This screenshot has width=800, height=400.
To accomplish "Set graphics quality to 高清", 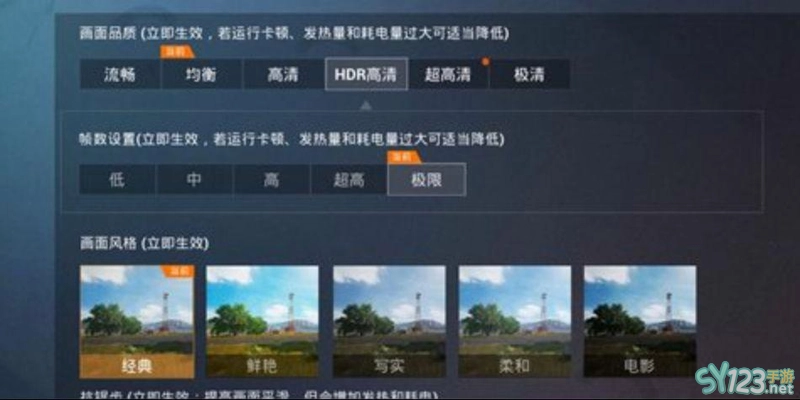I will [283, 74].
